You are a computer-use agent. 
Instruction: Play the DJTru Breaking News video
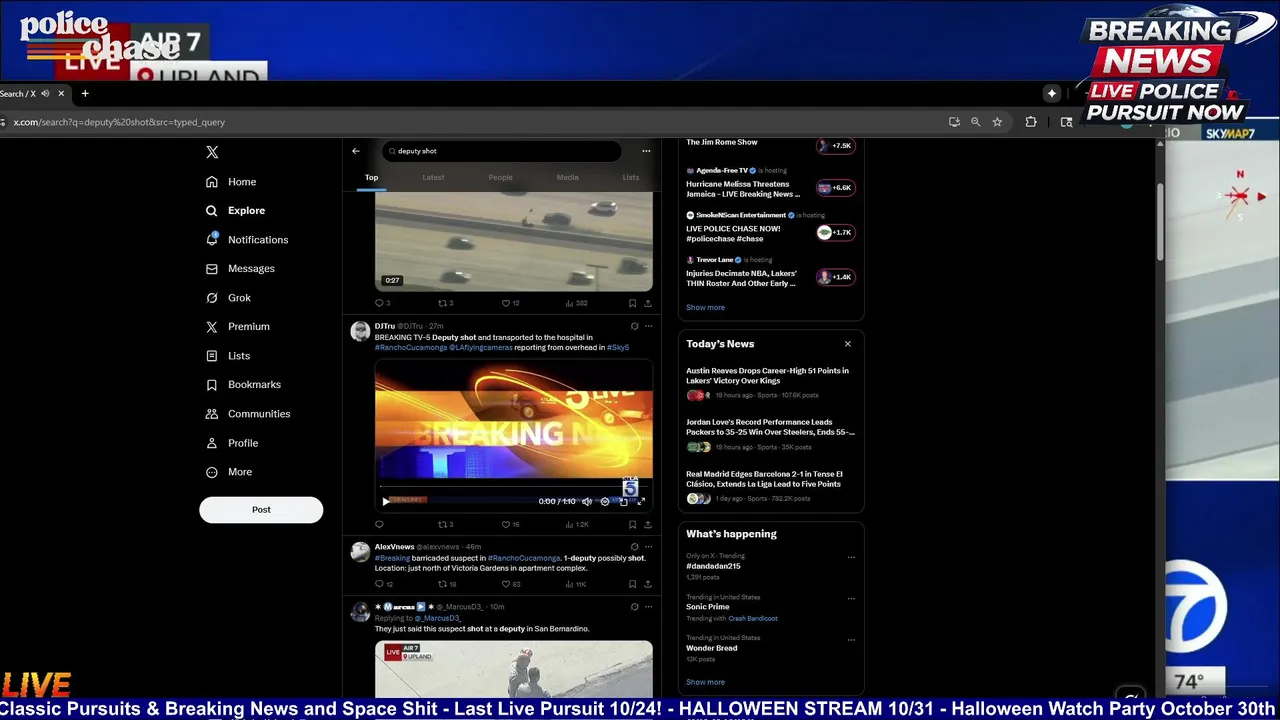pos(386,501)
